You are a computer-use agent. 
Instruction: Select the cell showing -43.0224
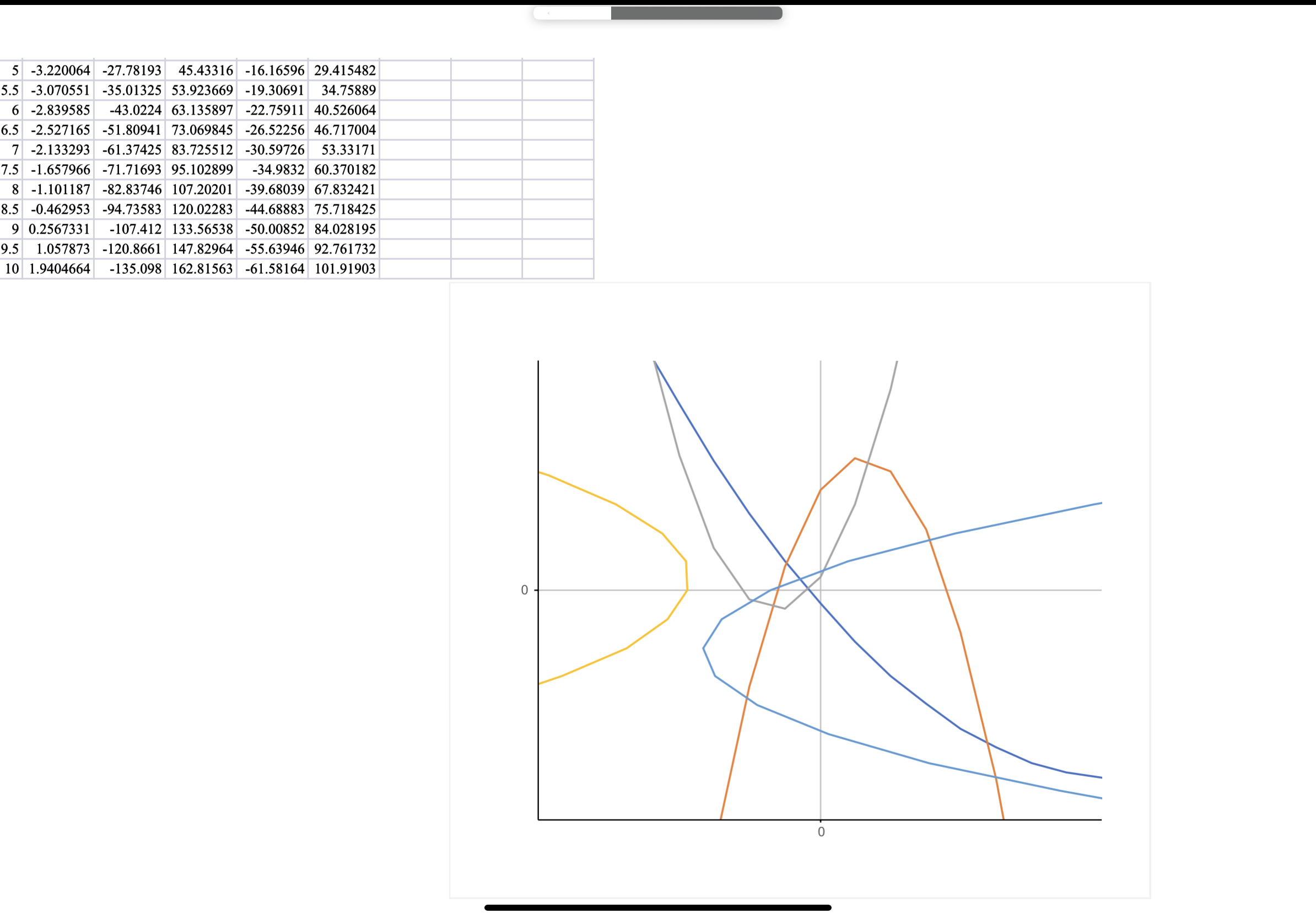click(130, 110)
